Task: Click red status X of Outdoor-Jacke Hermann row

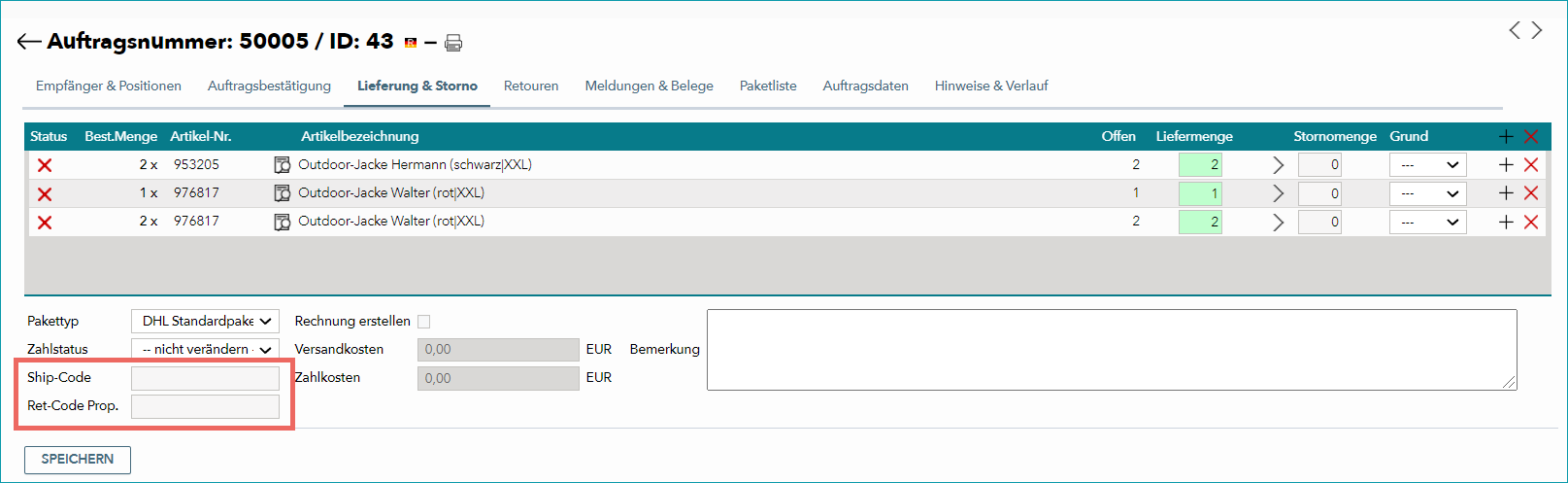Action: coord(45,165)
